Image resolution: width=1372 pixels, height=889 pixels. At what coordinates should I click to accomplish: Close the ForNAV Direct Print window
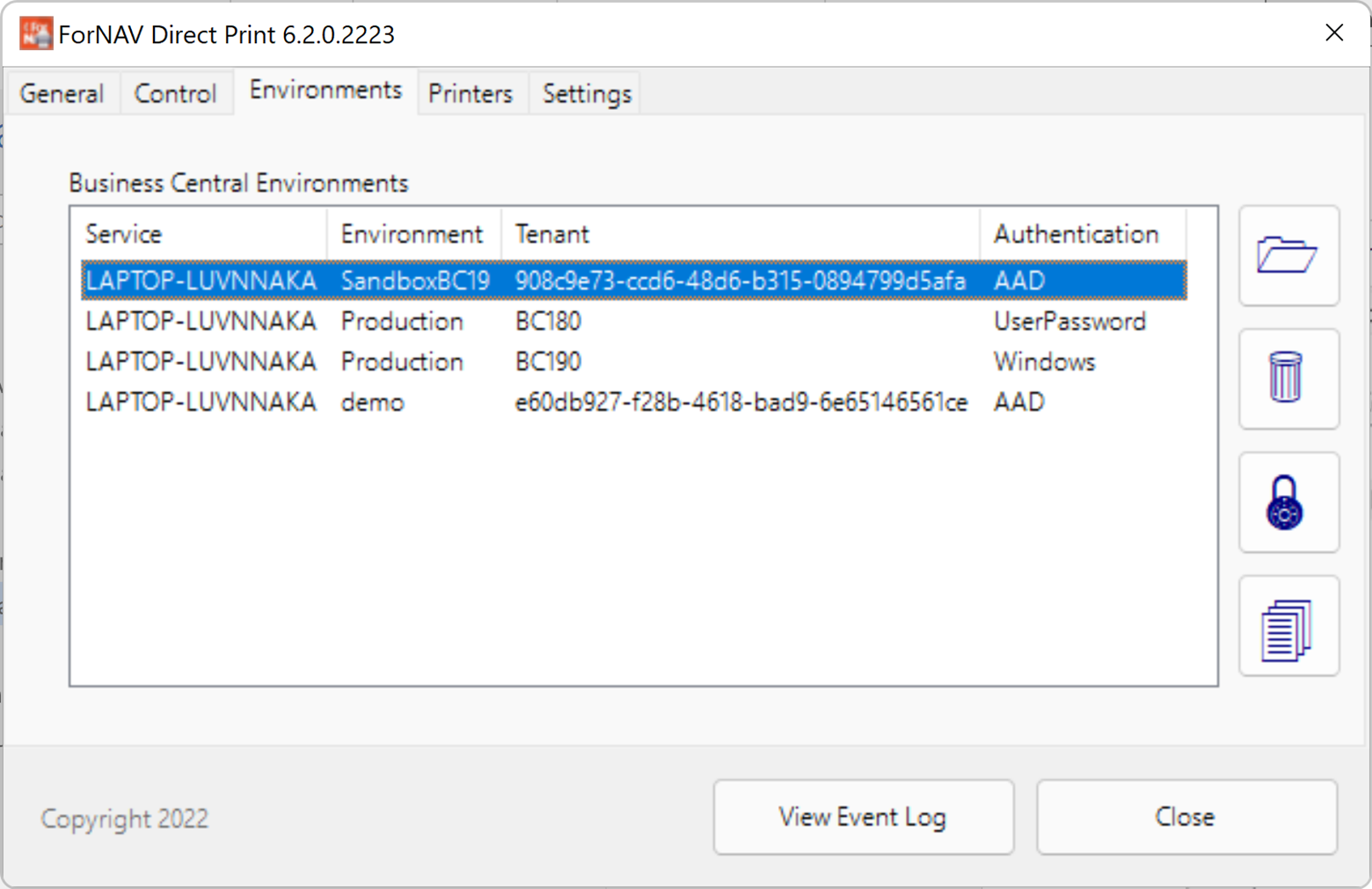click(x=1334, y=33)
